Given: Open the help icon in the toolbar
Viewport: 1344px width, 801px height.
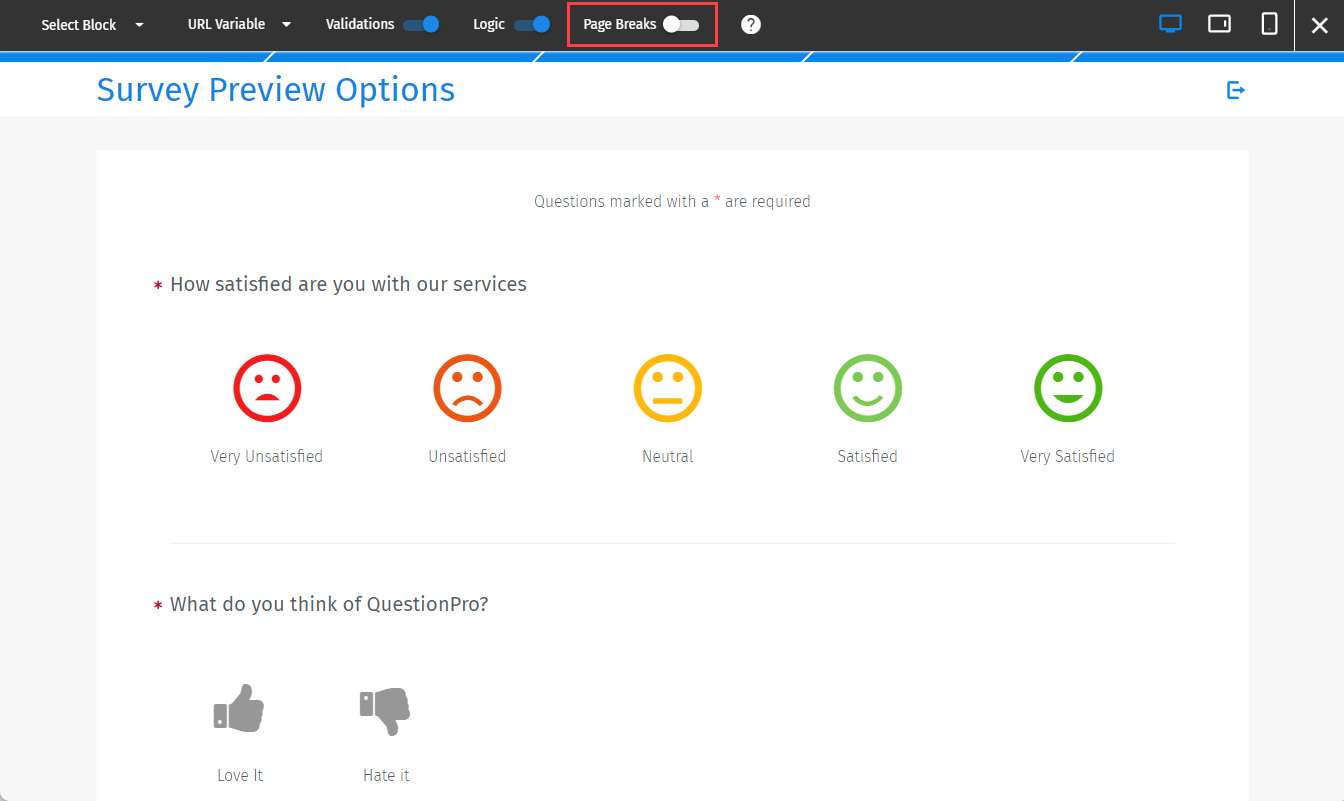Looking at the screenshot, I should coord(751,23).
